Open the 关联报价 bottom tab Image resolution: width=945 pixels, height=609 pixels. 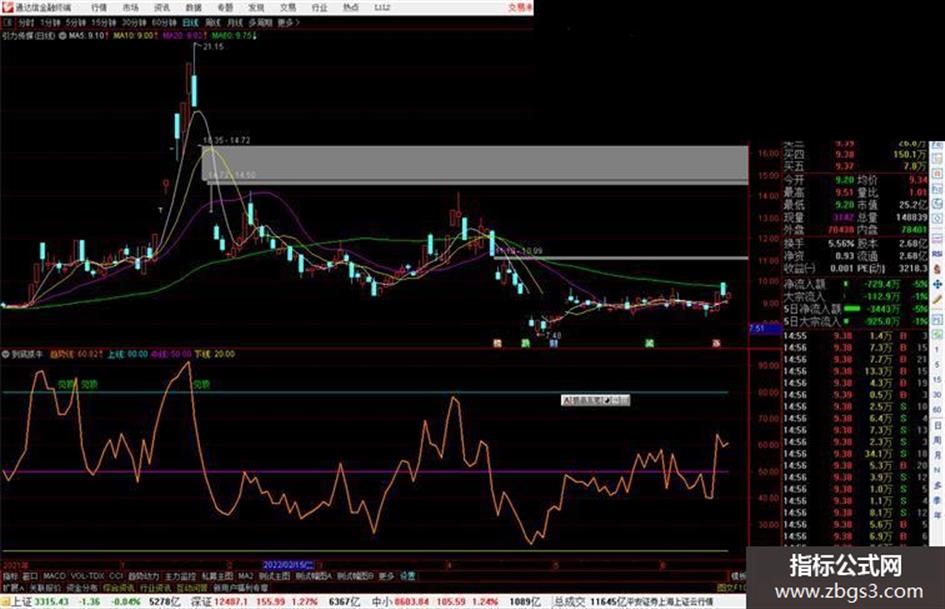pos(45,587)
